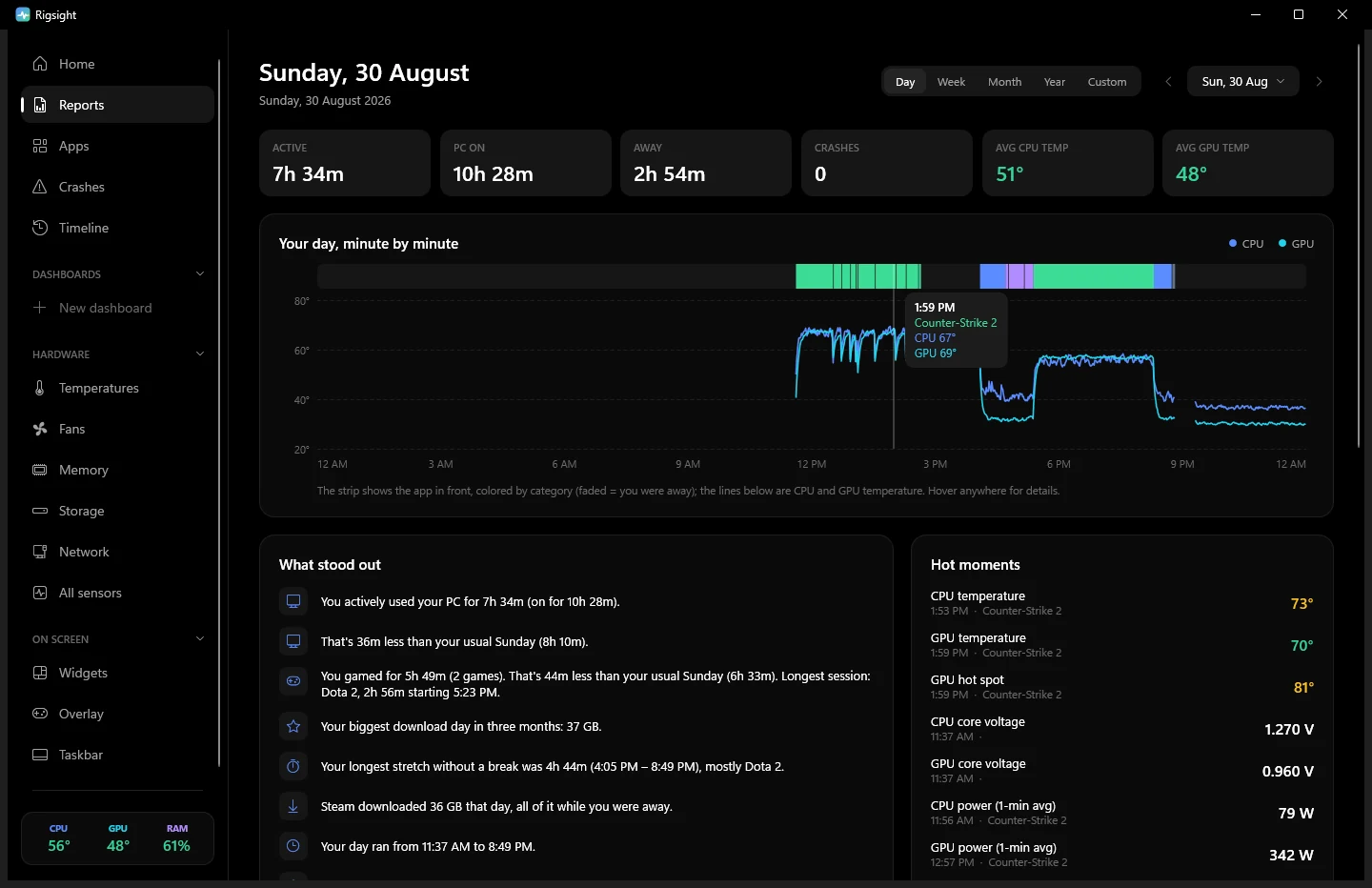Click the Temperatures thermometer icon

(x=40, y=388)
